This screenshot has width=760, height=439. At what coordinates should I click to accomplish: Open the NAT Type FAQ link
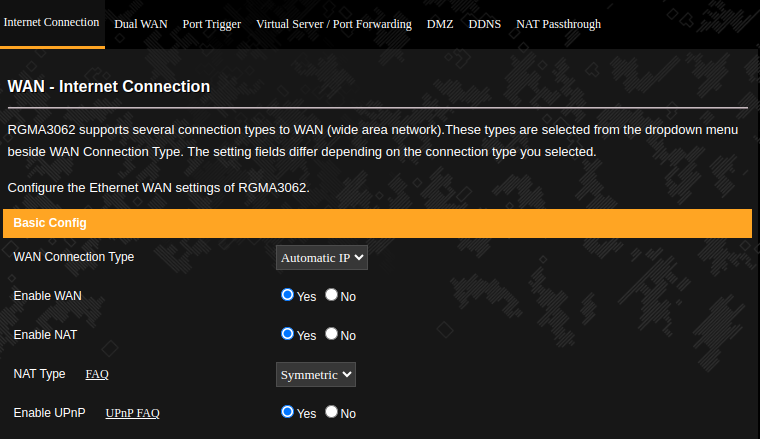97,374
